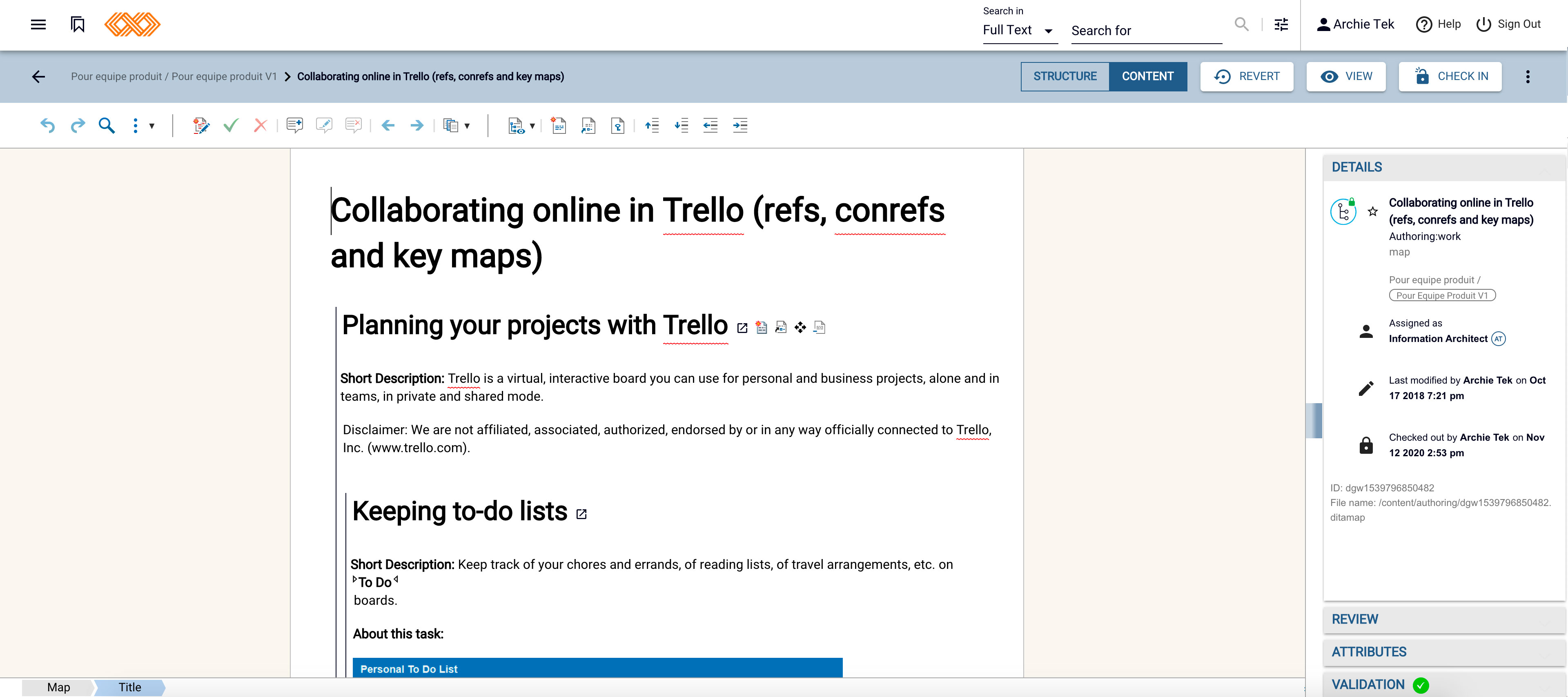Open the hamburger main menu
The width and height of the screenshot is (1568, 697).
(x=38, y=24)
